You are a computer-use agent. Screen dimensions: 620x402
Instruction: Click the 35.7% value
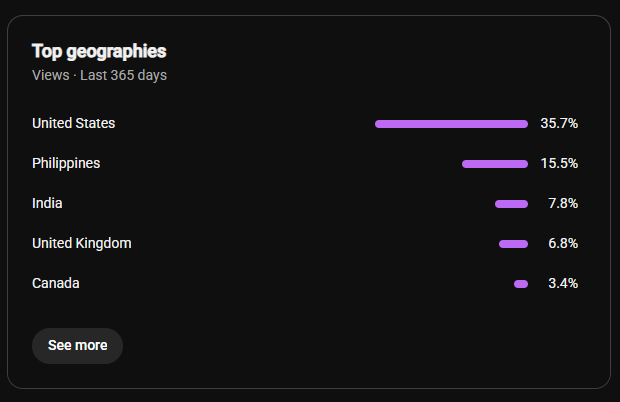(x=559, y=123)
